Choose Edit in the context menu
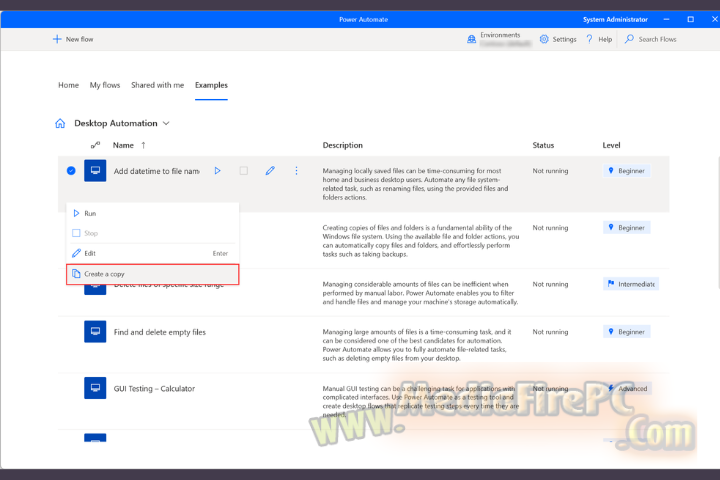 (x=152, y=254)
